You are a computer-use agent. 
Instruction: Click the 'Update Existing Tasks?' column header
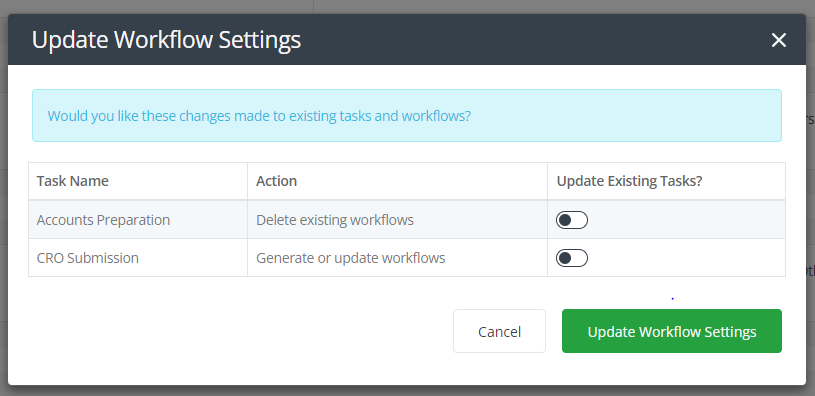tap(666, 181)
